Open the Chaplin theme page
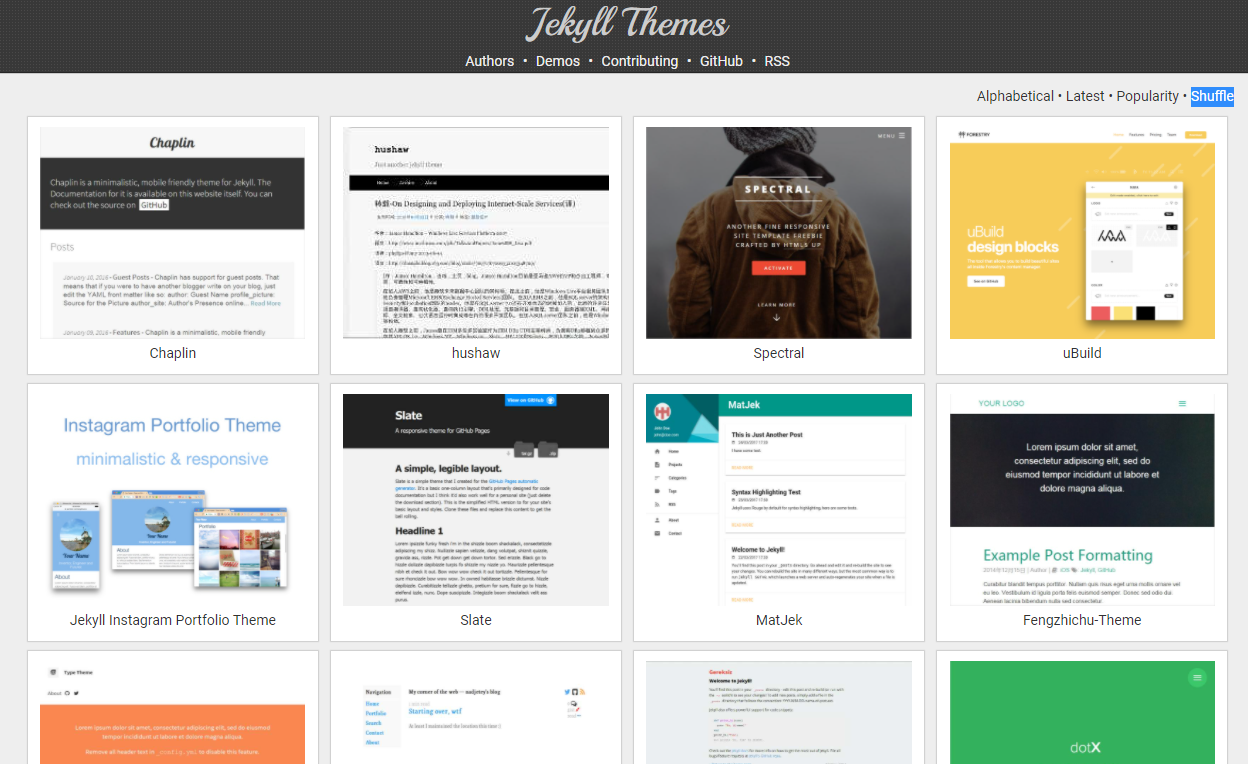This screenshot has height=764, width=1248. 172,353
